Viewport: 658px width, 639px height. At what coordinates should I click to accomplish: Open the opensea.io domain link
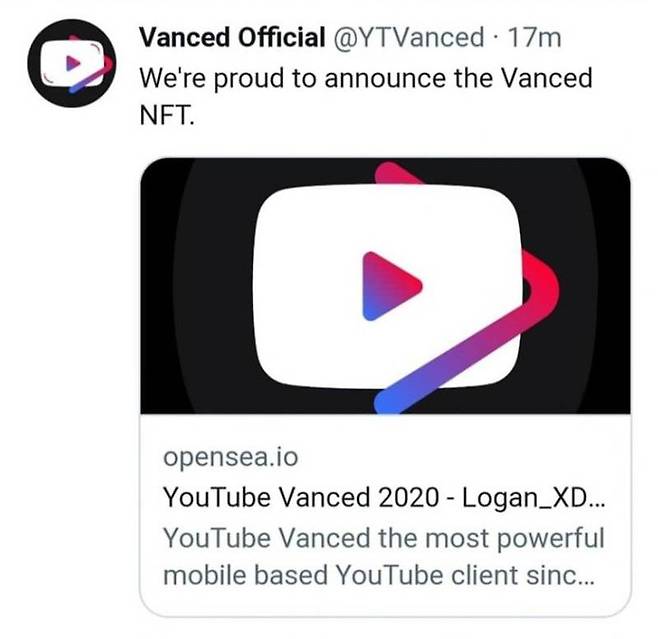tap(230, 459)
